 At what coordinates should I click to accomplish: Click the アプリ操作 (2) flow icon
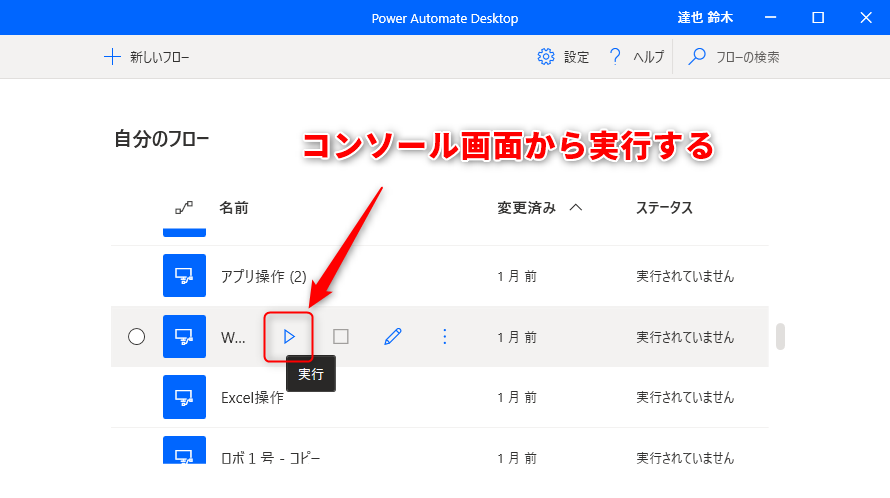pyautogui.click(x=184, y=275)
